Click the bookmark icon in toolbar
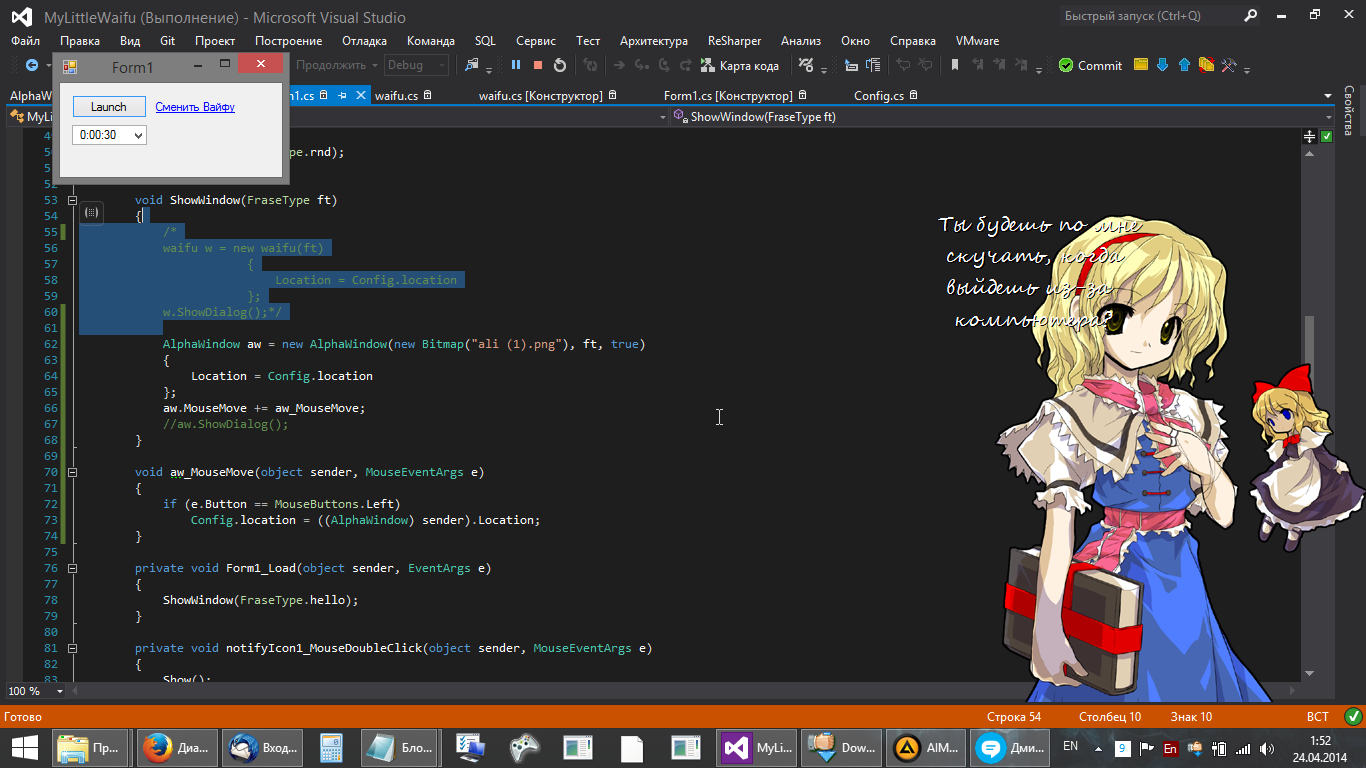 pos(955,65)
